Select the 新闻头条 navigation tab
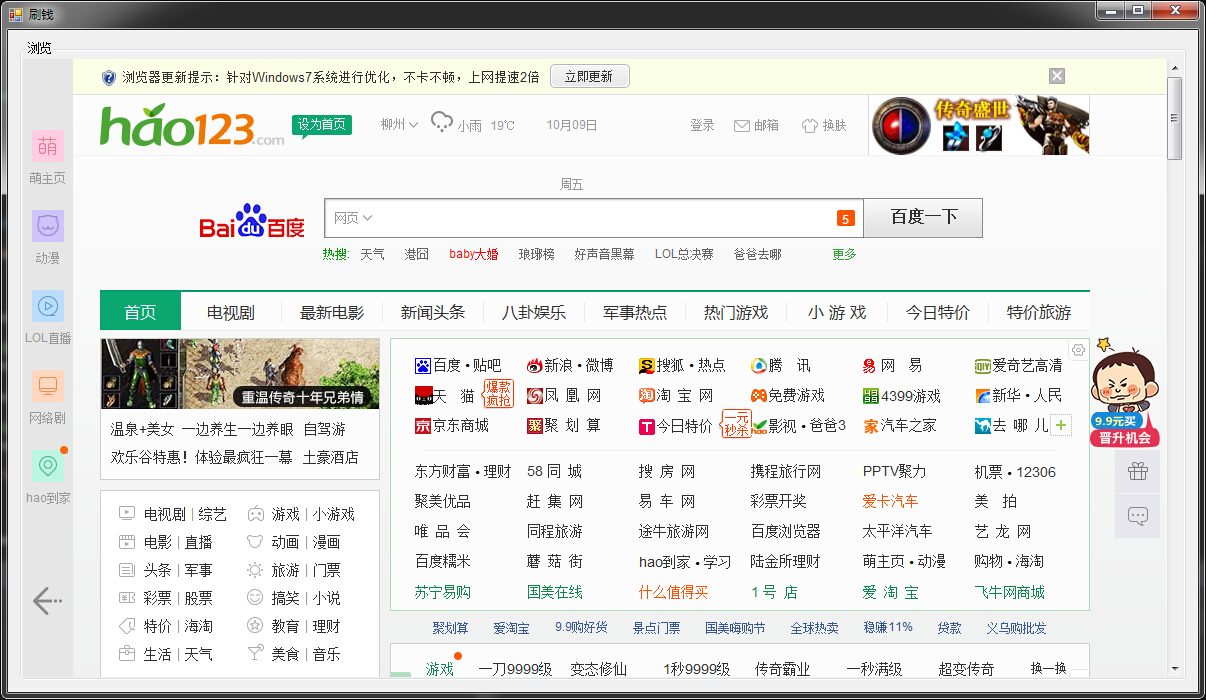This screenshot has width=1206, height=700. click(433, 312)
